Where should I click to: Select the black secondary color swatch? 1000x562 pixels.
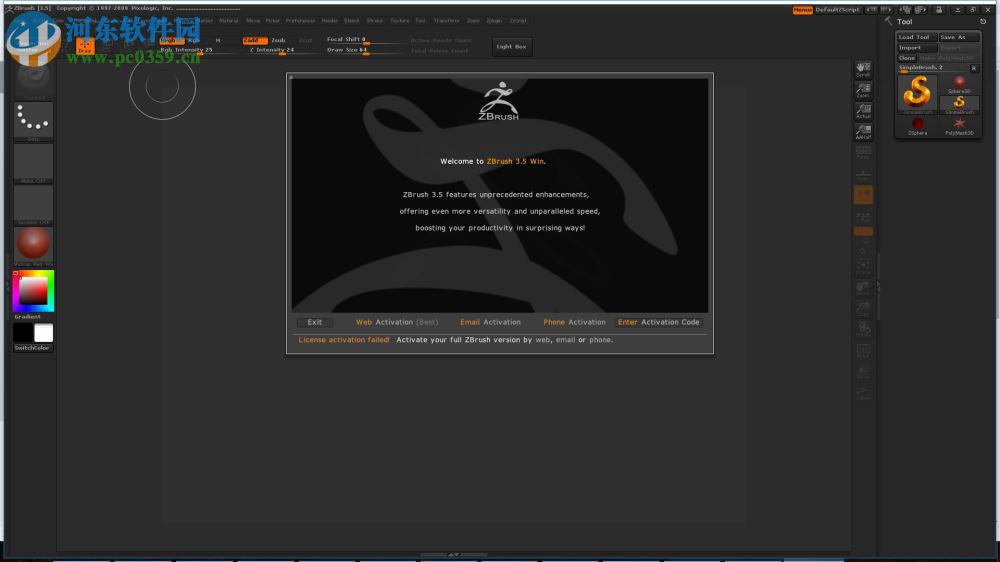coord(23,333)
